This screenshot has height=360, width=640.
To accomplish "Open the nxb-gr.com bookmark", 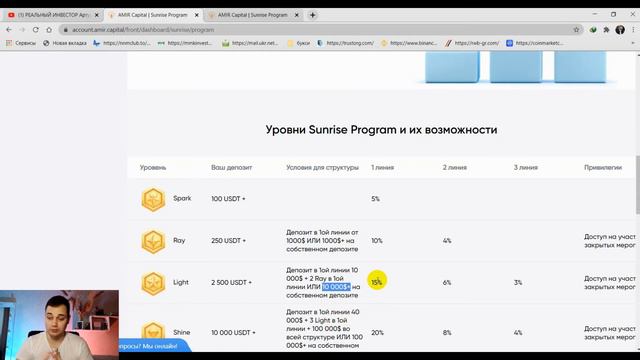I will 472,43.
